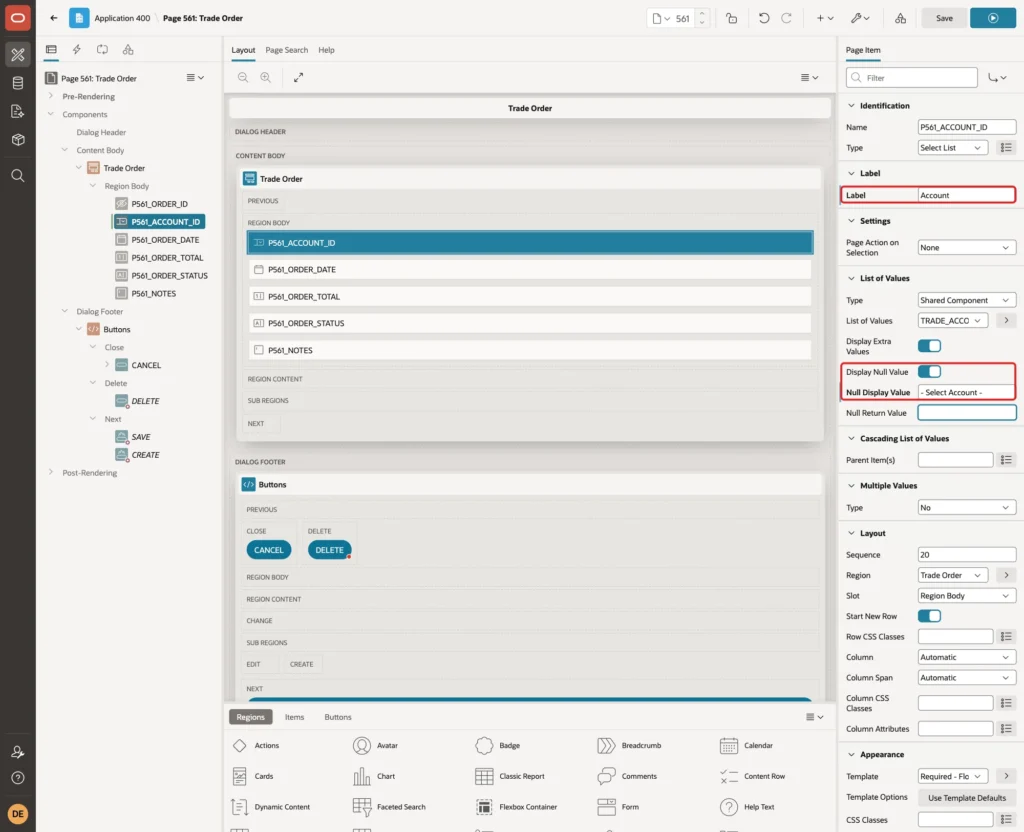Open Multiple Values Type dropdown
This screenshot has height=832, width=1024.
[967, 507]
